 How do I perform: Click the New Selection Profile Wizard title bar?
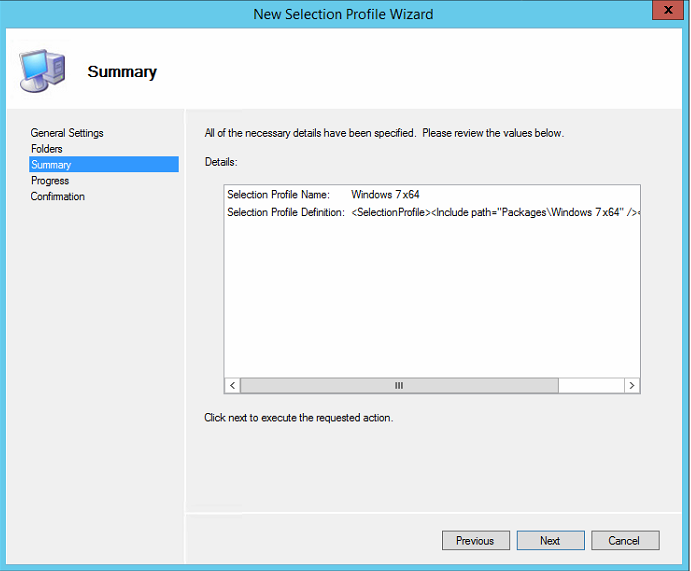tap(344, 14)
